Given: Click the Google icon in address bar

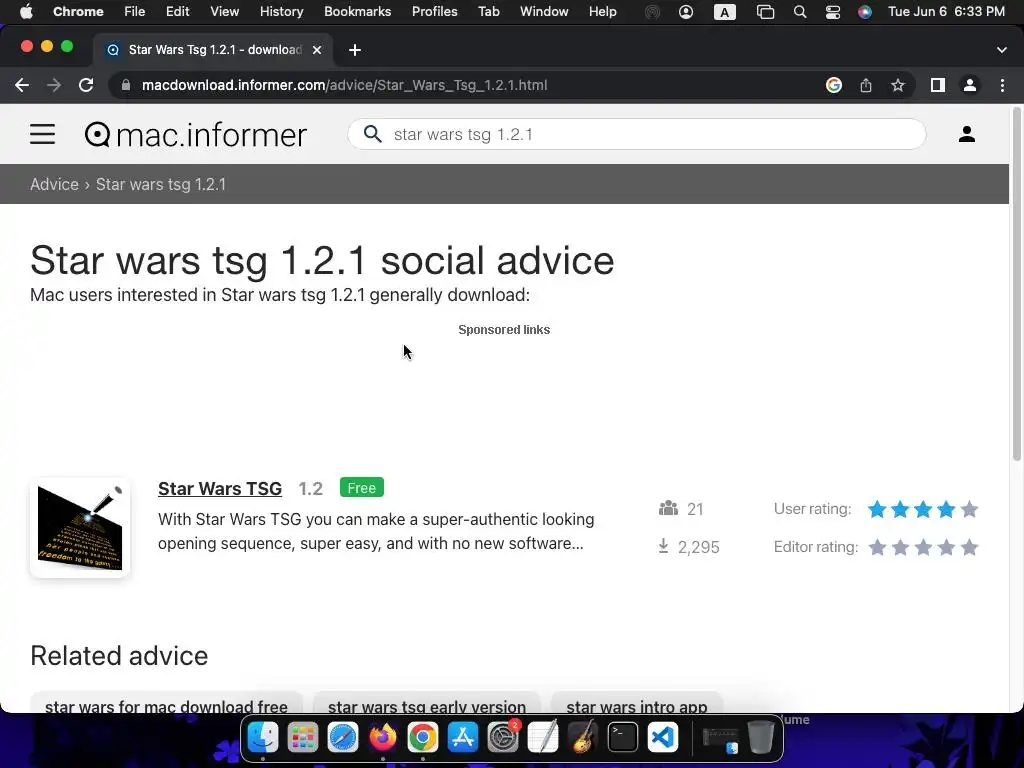Looking at the screenshot, I should [x=833, y=85].
